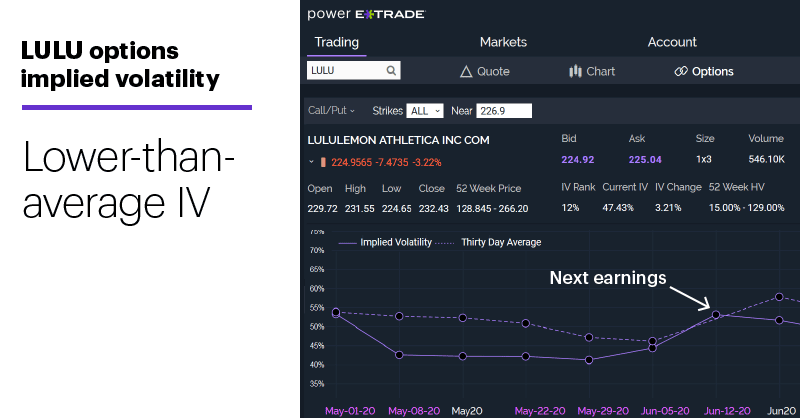
Task: Click the thirty day average point at May-08-20
Action: [399, 316]
